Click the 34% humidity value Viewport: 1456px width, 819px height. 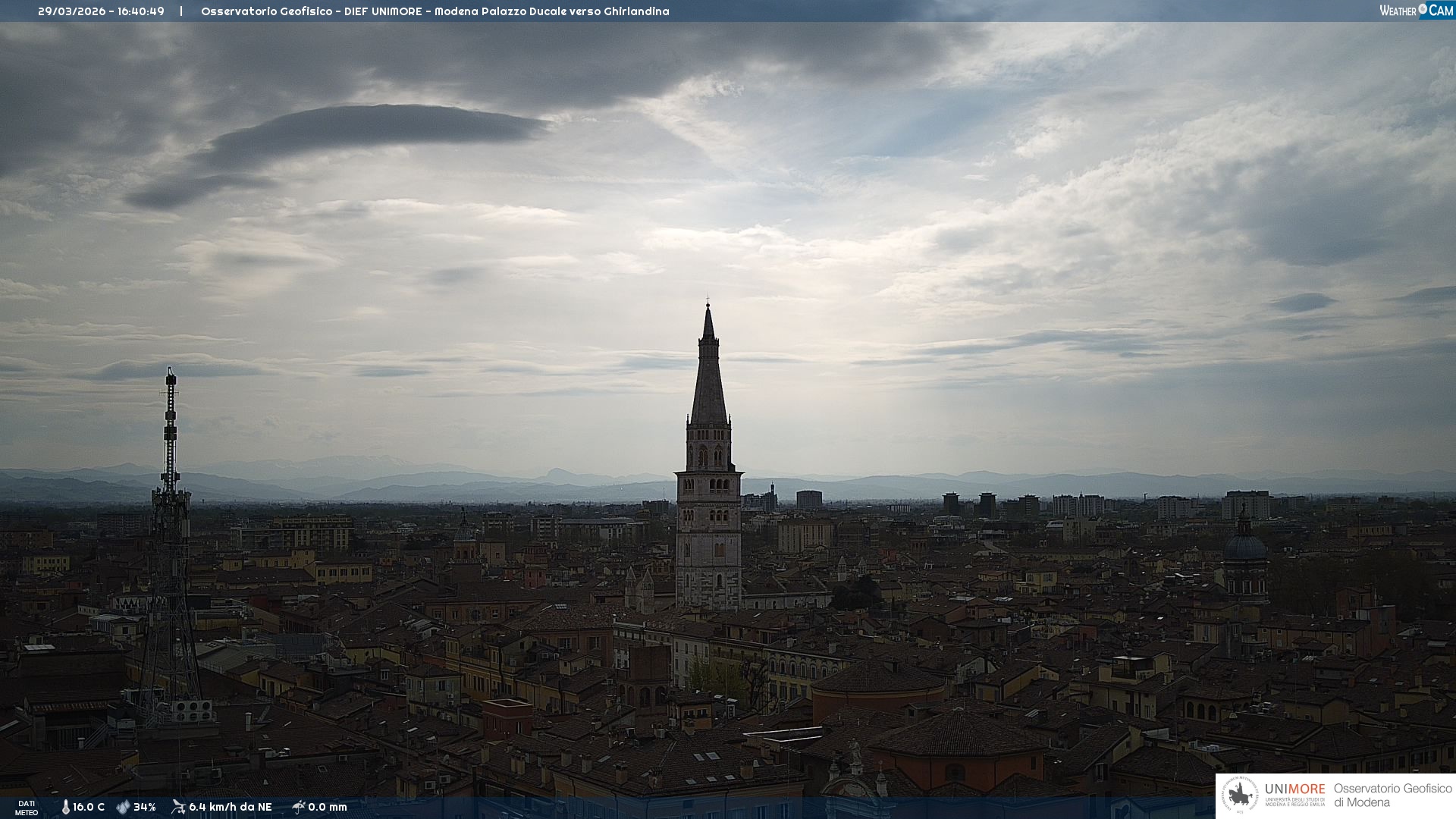pos(144,807)
